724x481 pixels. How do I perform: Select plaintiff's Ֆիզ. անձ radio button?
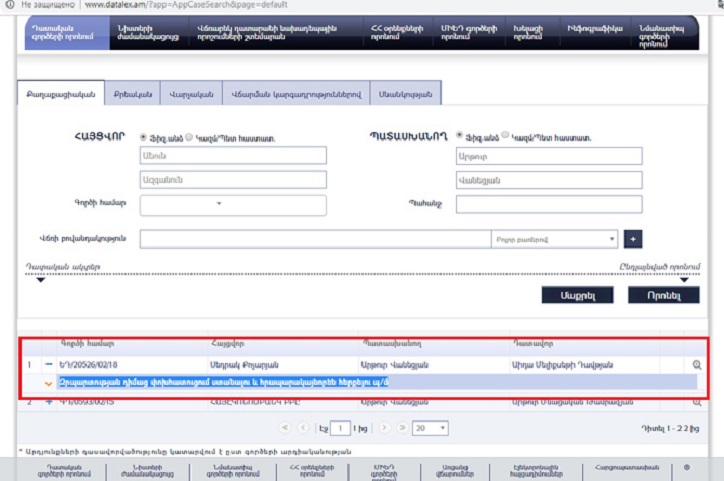(x=144, y=137)
